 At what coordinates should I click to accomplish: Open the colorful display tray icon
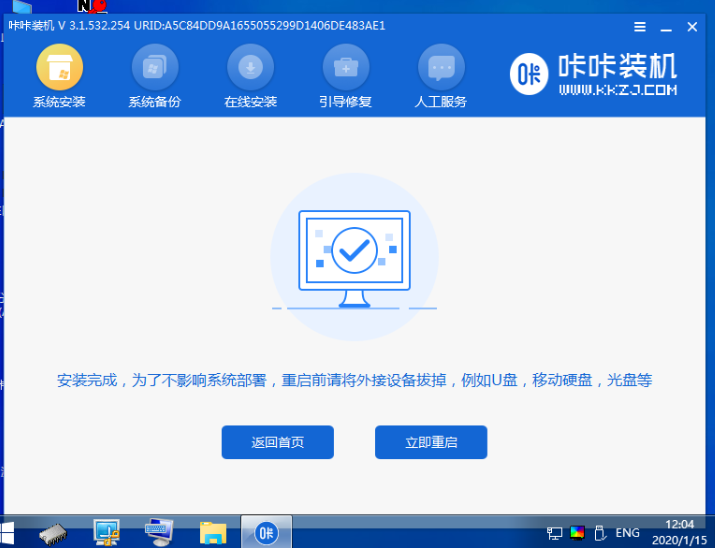(x=577, y=533)
